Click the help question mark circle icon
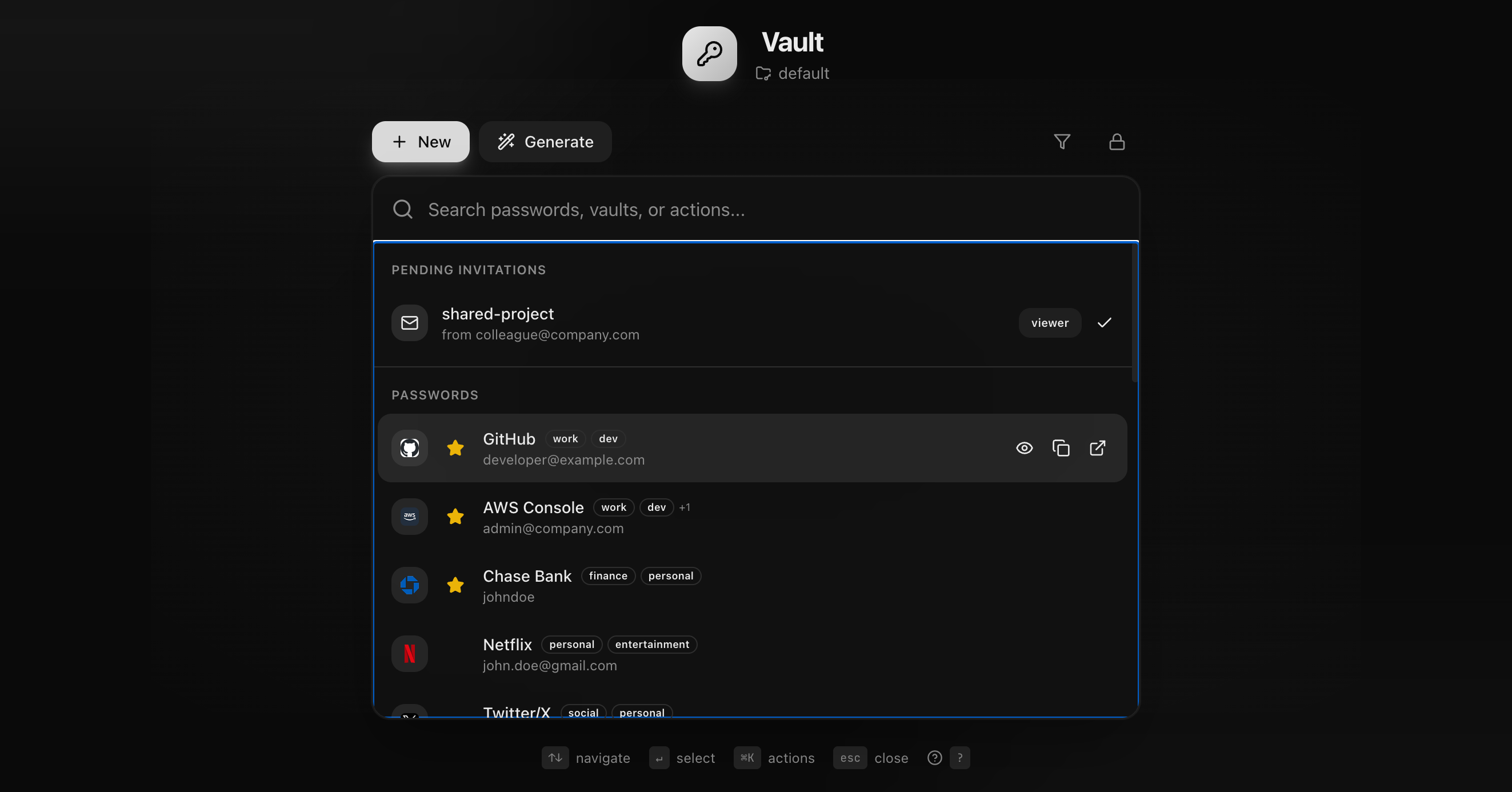 (x=934, y=758)
